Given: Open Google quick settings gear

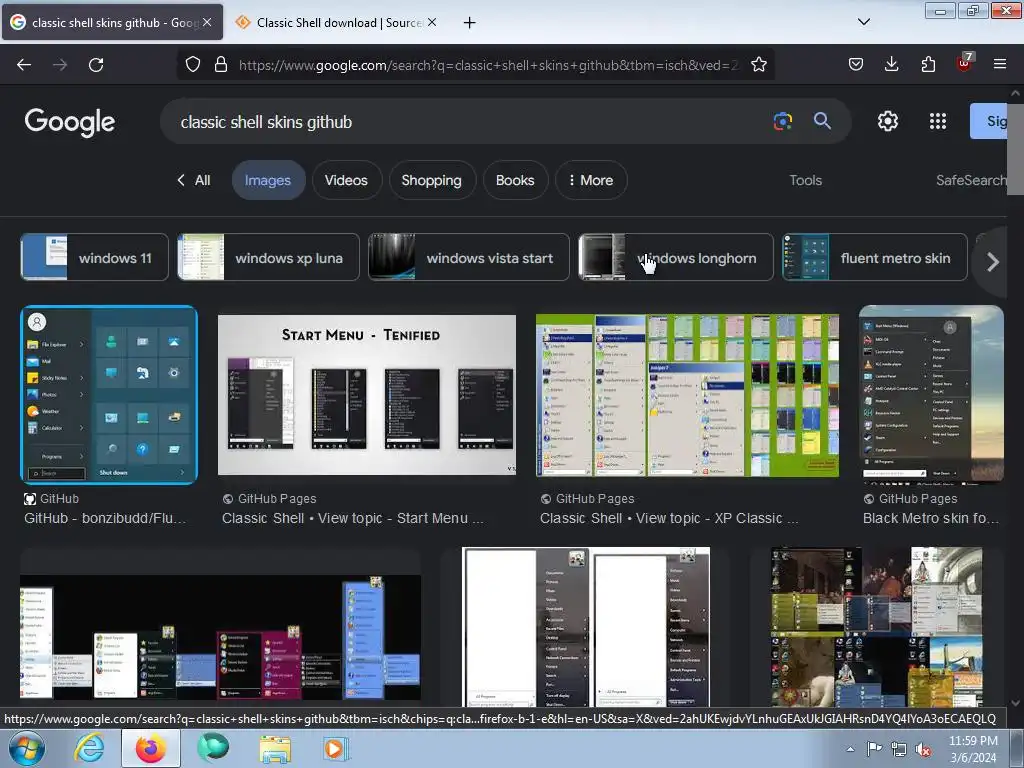Looking at the screenshot, I should tap(888, 121).
